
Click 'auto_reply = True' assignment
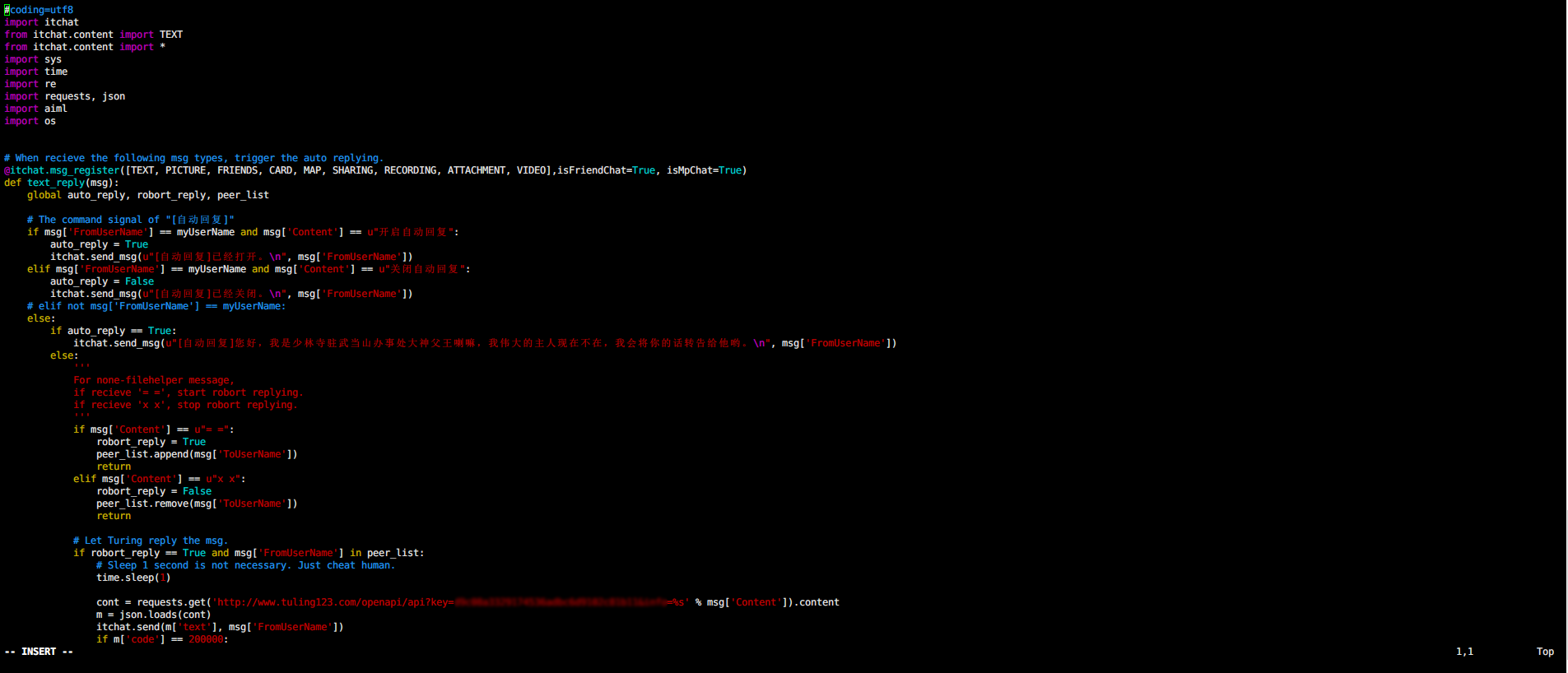[x=99, y=244]
